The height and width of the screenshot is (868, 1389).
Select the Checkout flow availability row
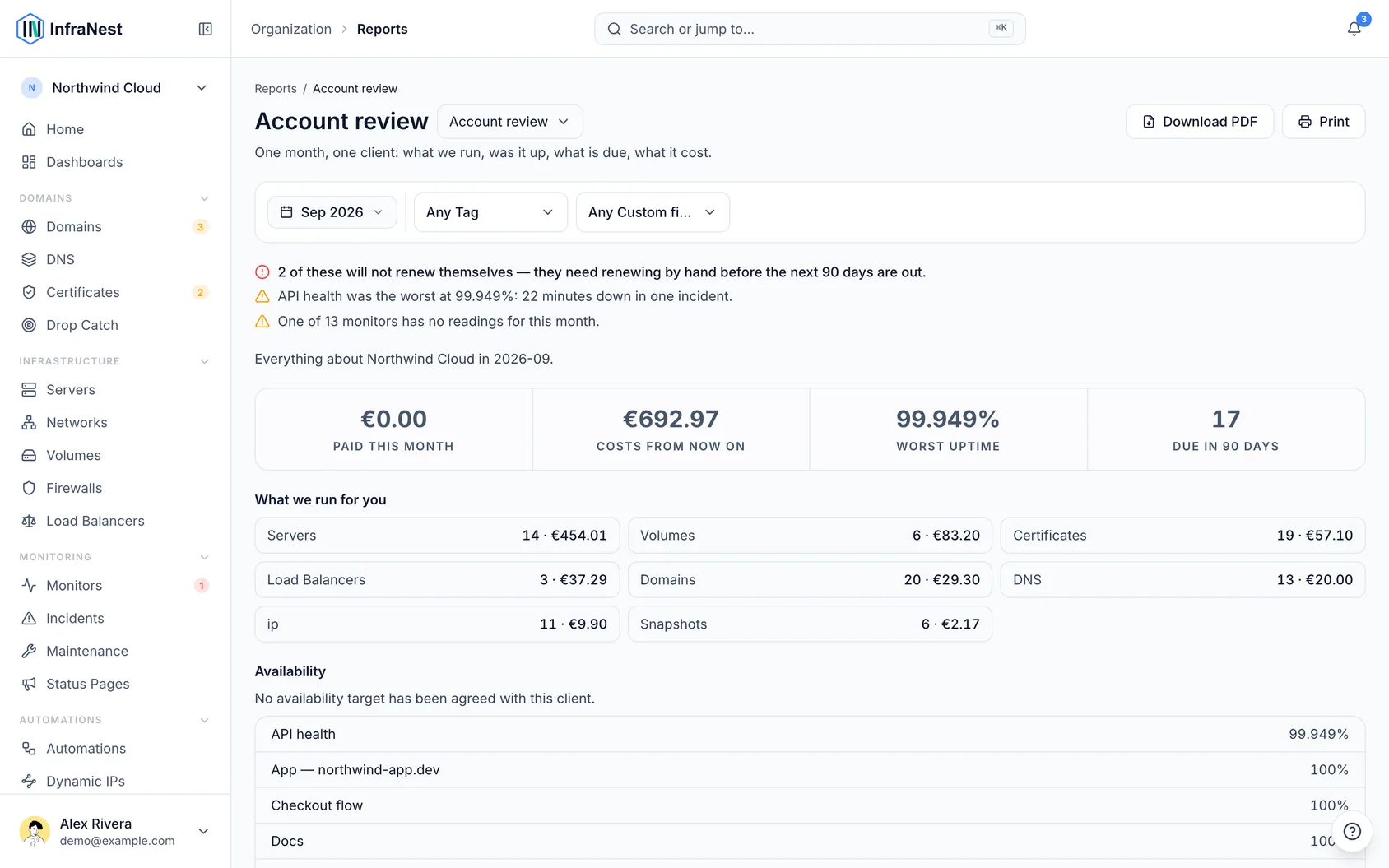[x=810, y=805]
